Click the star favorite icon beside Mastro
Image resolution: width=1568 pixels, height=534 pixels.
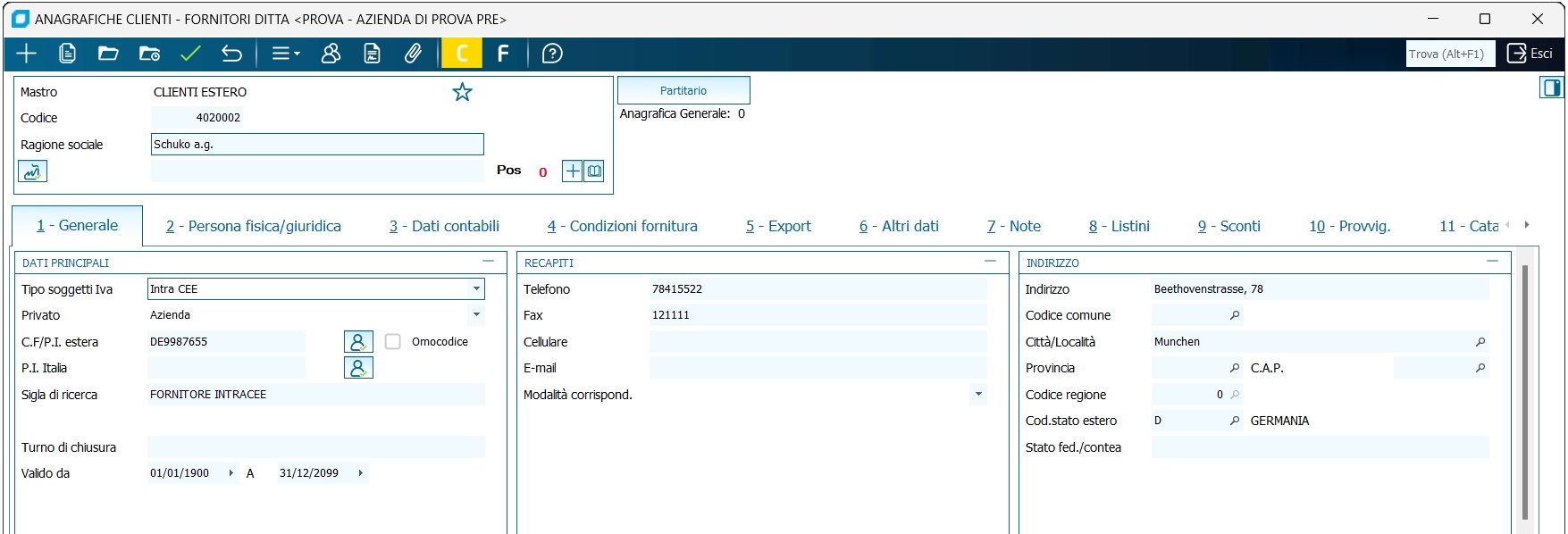pos(462,92)
